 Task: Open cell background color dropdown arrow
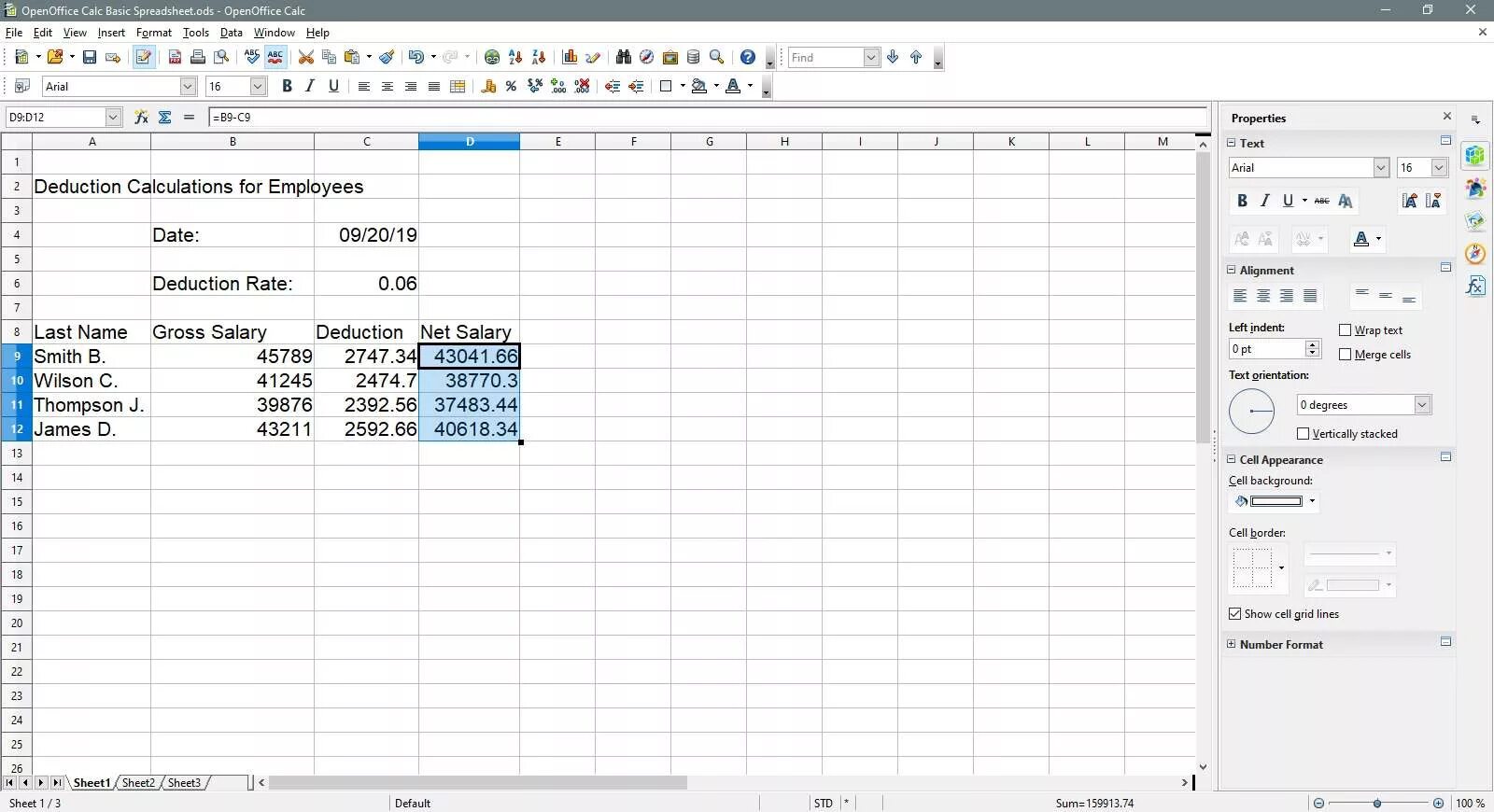point(1312,501)
